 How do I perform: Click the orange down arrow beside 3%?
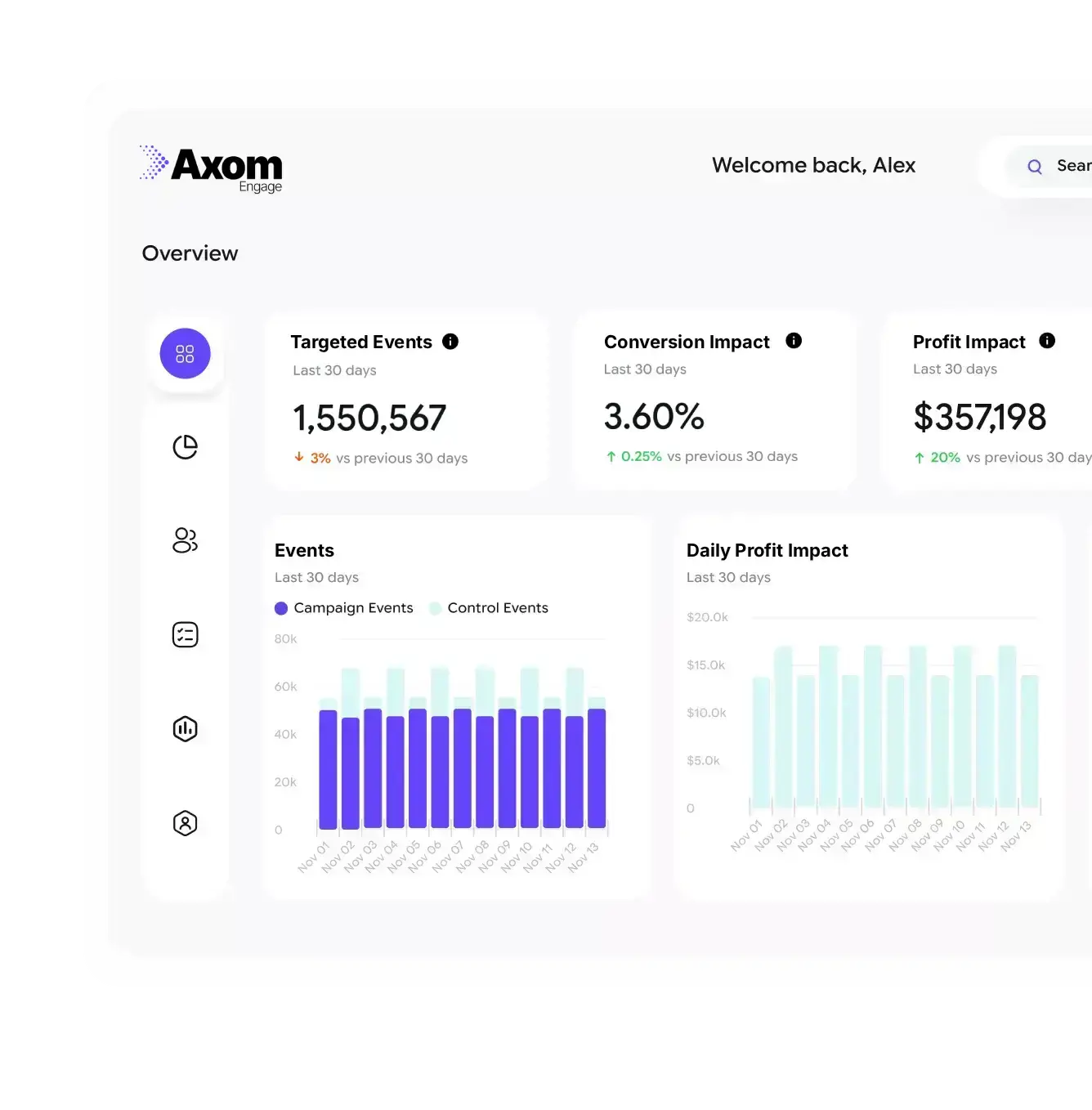pyautogui.click(x=299, y=457)
